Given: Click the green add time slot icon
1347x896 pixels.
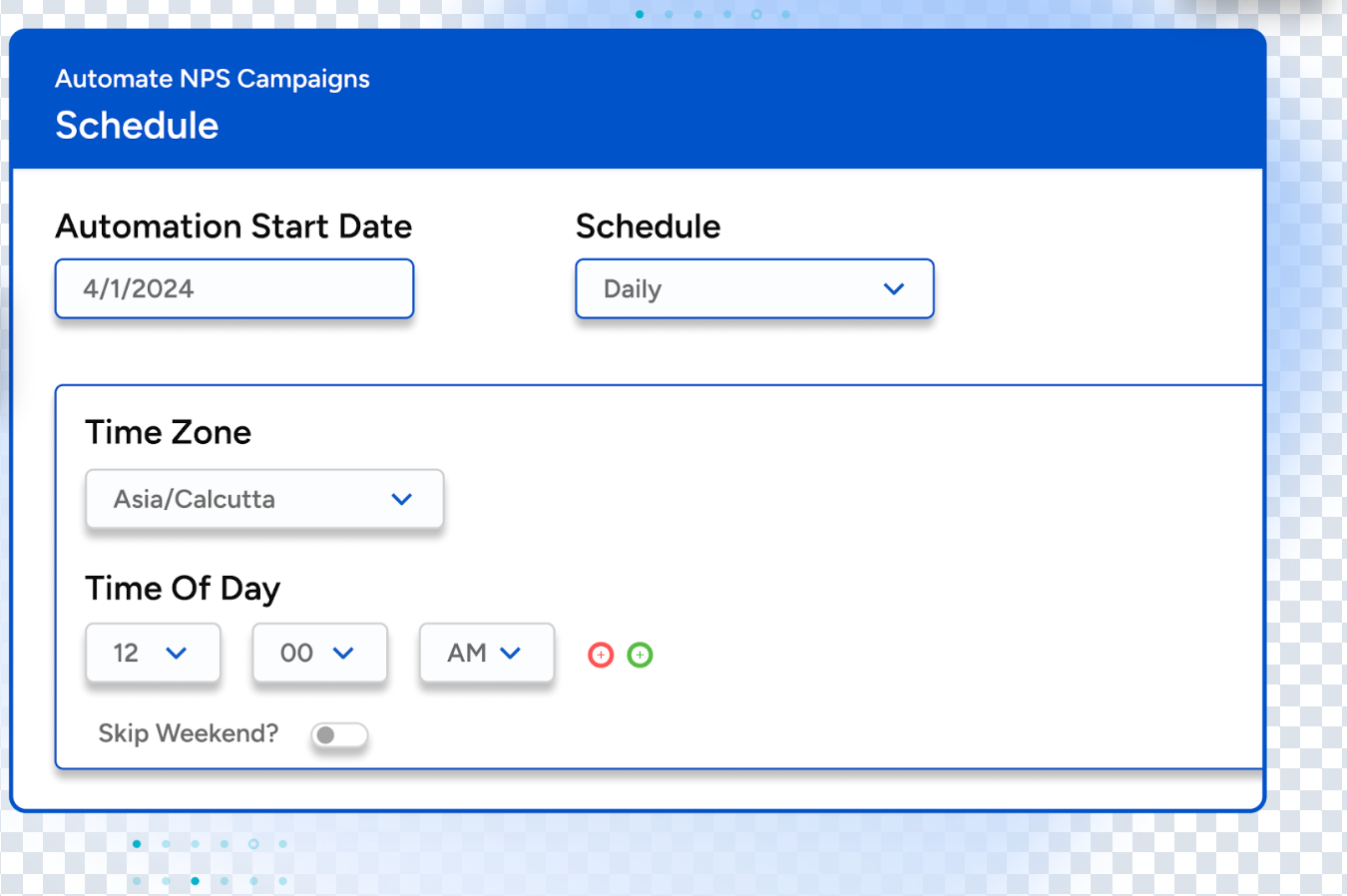Looking at the screenshot, I should point(640,655).
